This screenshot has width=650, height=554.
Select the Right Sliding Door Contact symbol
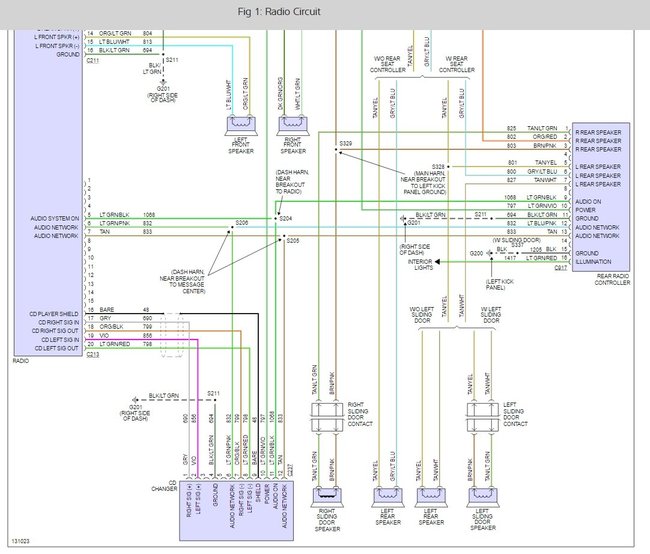[x=327, y=417]
